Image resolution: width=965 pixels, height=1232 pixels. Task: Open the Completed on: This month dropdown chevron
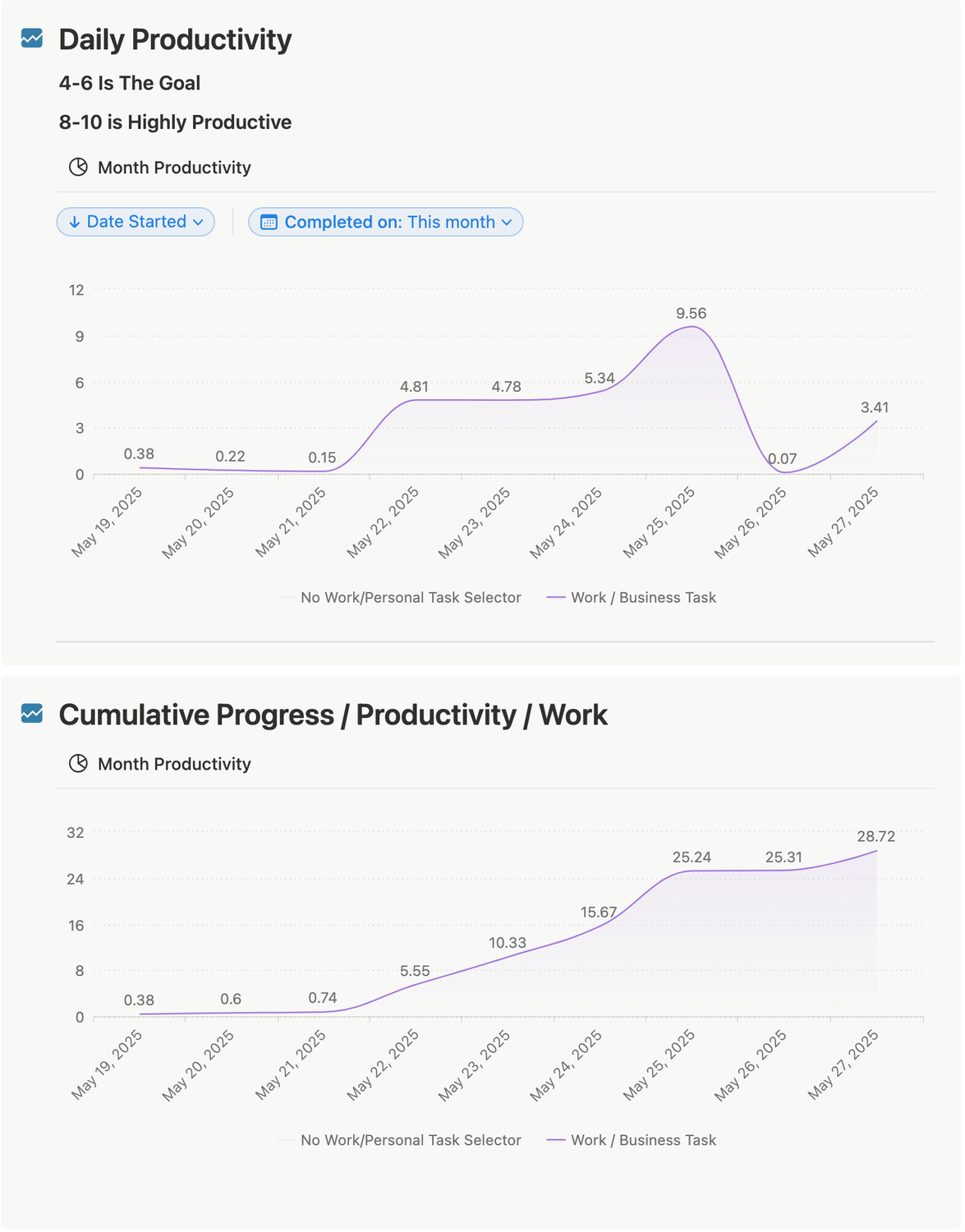(507, 223)
